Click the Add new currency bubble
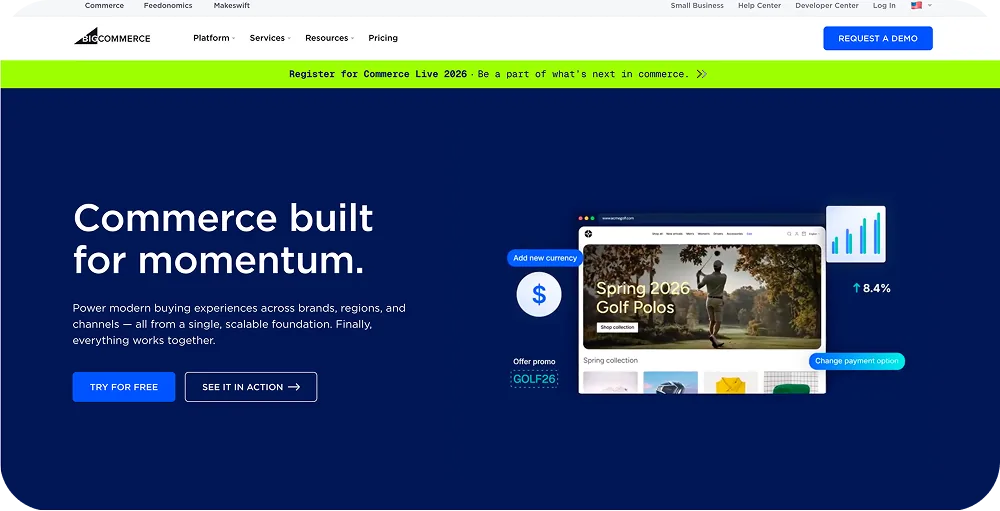The image size is (1000, 511). click(x=545, y=258)
